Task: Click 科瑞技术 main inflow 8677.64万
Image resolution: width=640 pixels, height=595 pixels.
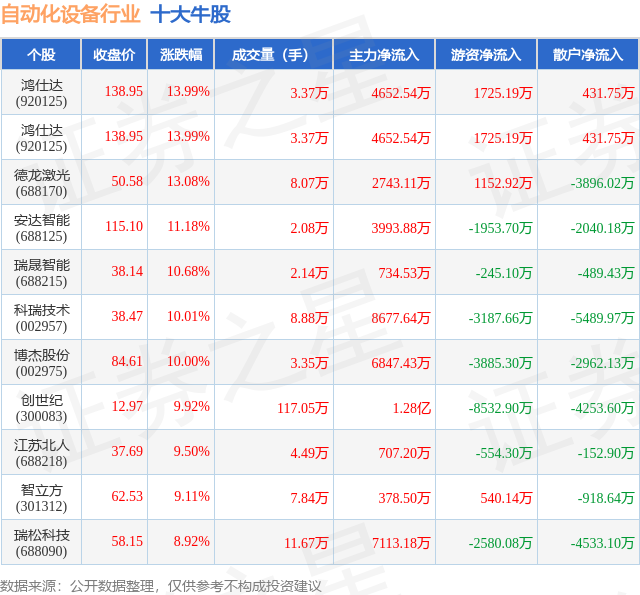Action: pos(401,318)
